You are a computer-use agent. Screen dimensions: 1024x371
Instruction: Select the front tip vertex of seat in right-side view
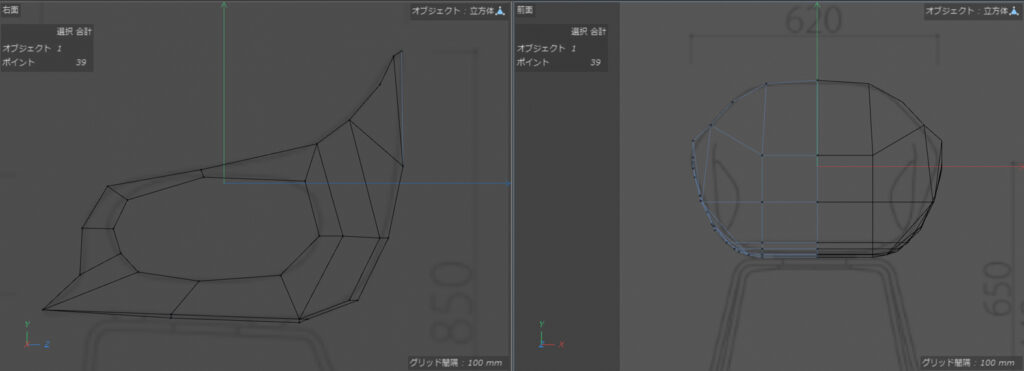44,310
